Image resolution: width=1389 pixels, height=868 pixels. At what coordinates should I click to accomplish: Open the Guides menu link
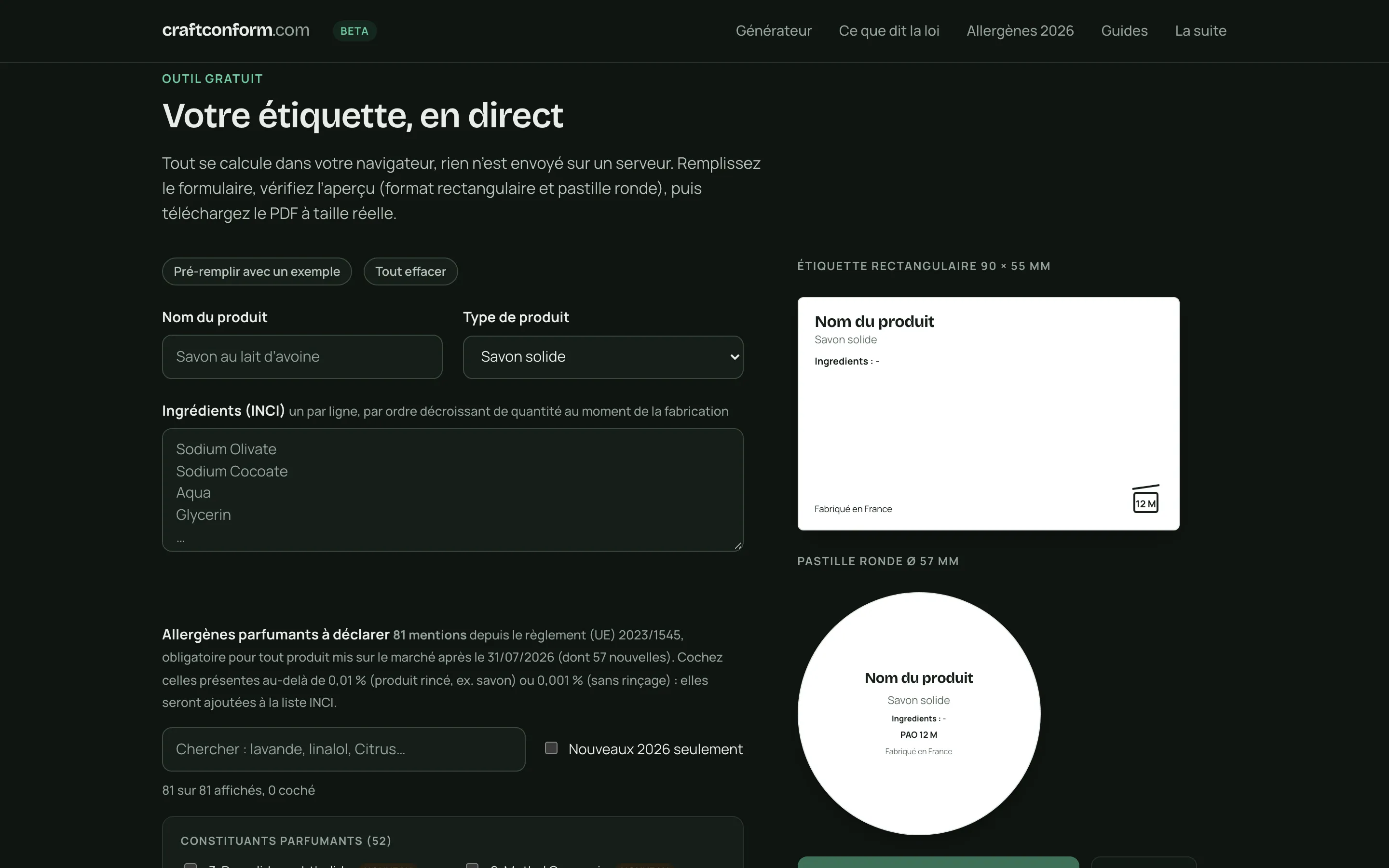point(1124,30)
